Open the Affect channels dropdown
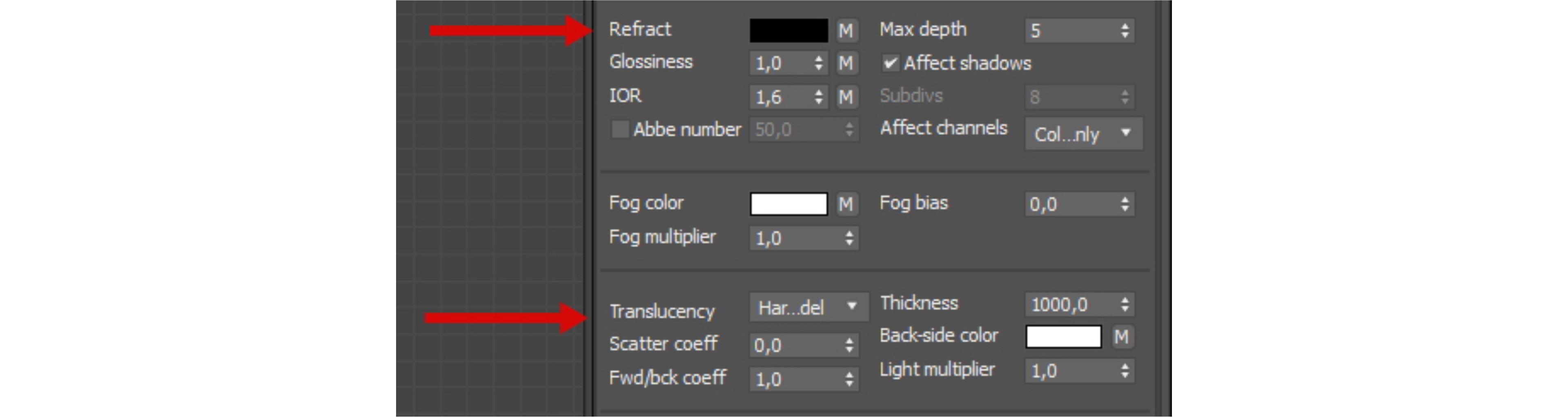 [x=1083, y=134]
